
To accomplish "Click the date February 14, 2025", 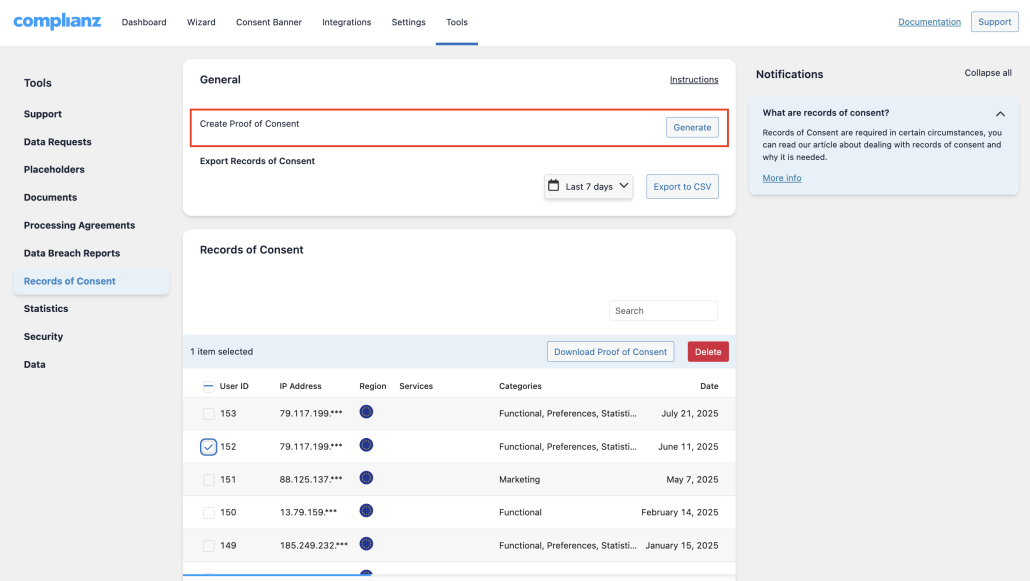I will pyautogui.click(x=680, y=513).
